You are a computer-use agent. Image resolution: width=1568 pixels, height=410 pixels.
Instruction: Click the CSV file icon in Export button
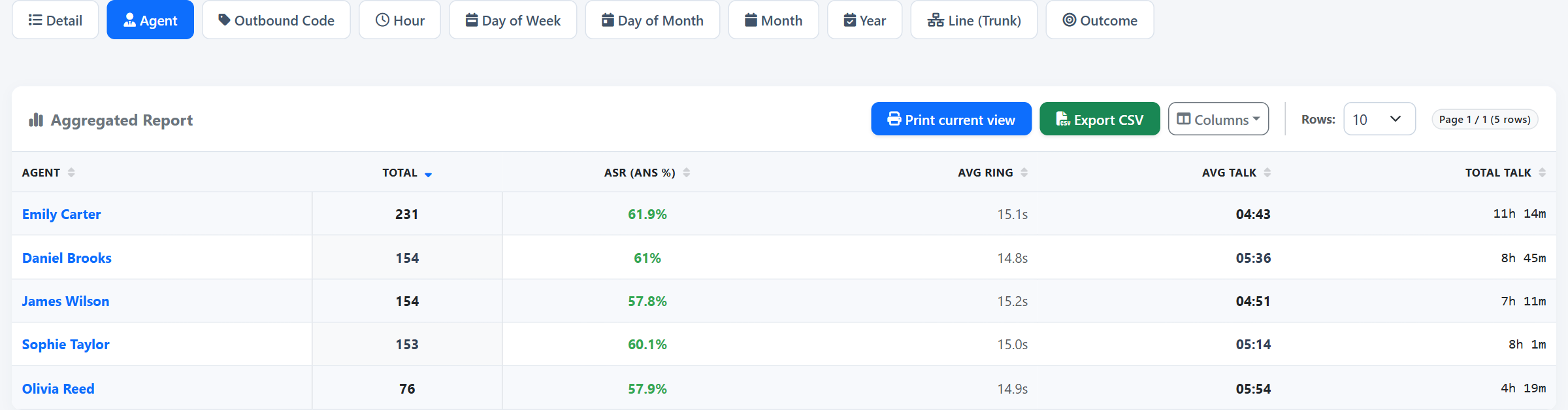click(1063, 119)
